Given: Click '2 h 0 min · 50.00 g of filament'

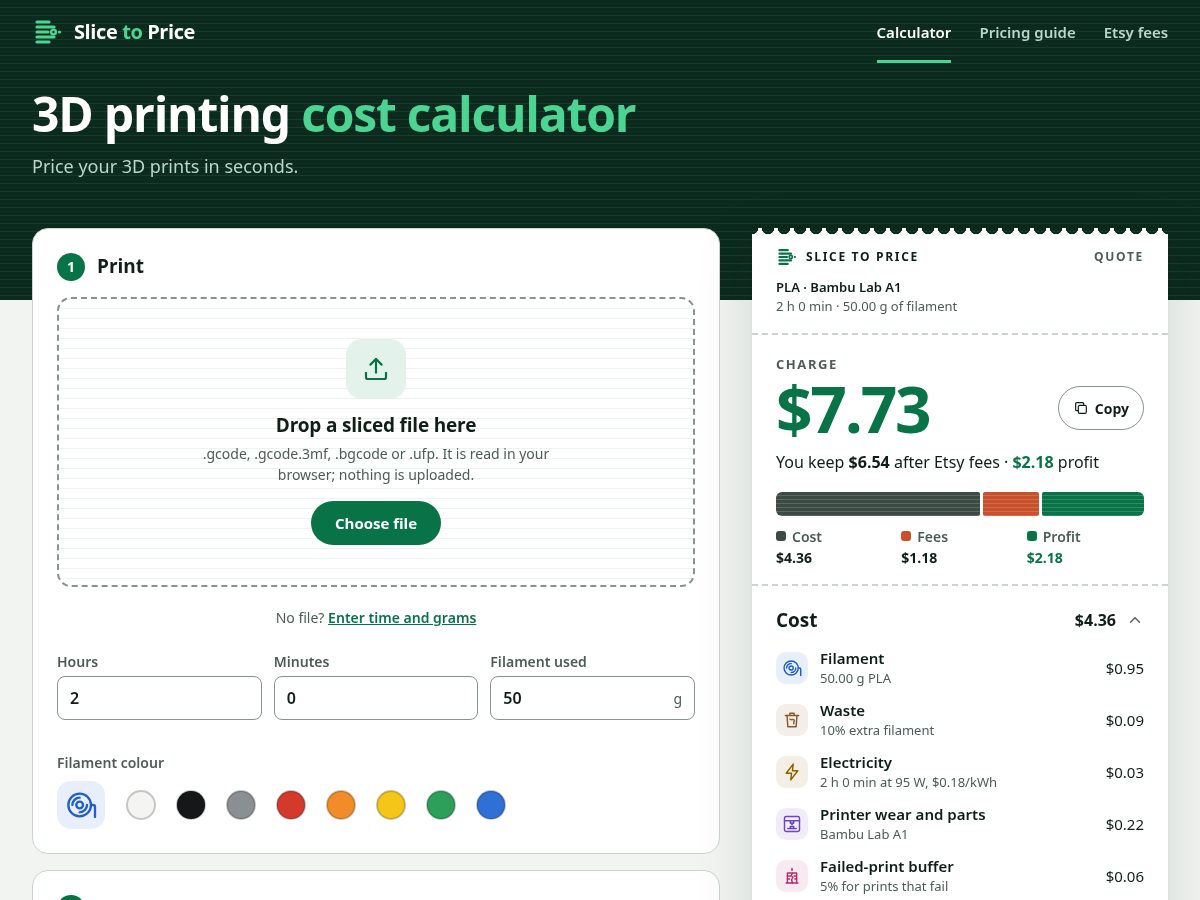Looking at the screenshot, I should click(x=866, y=306).
